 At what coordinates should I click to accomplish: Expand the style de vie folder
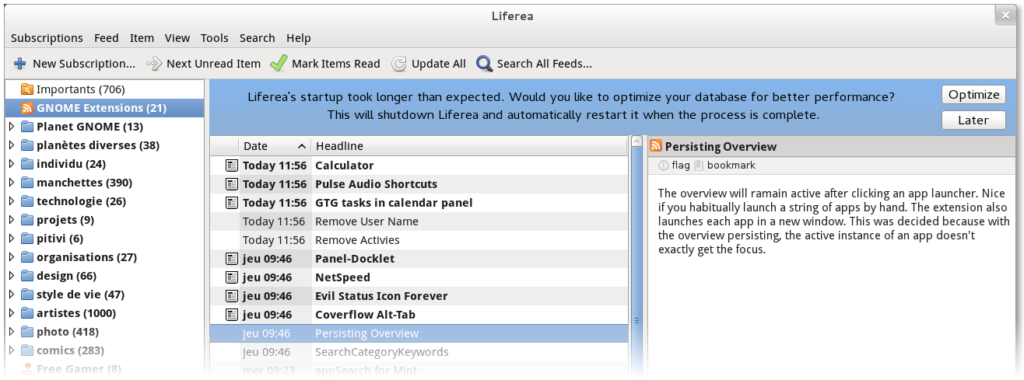pyautogui.click(x=11, y=294)
